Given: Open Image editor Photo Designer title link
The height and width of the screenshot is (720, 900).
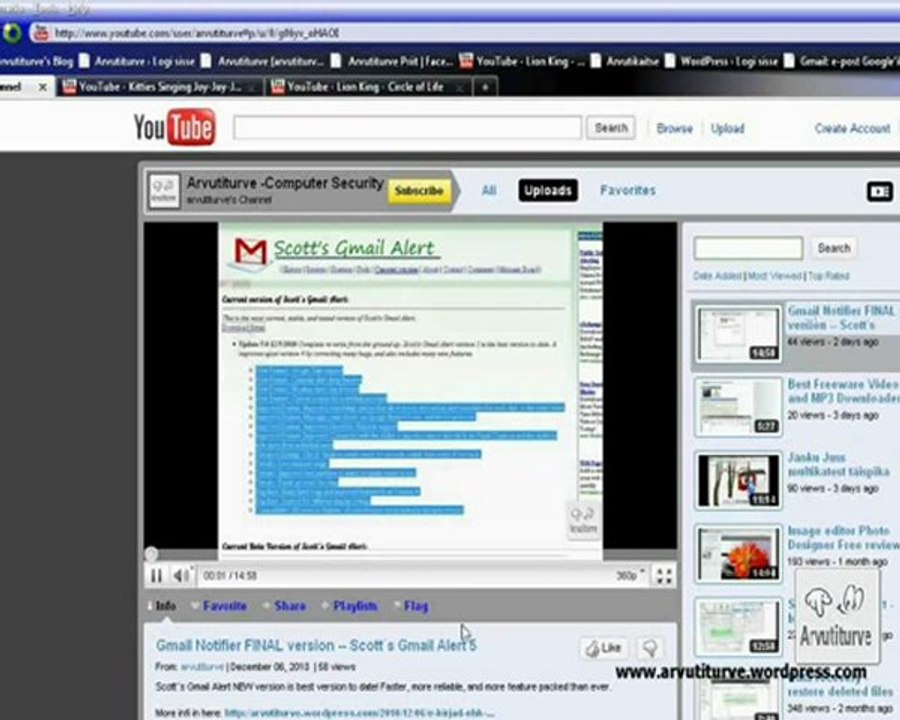Looking at the screenshot, I should (843, 537).
